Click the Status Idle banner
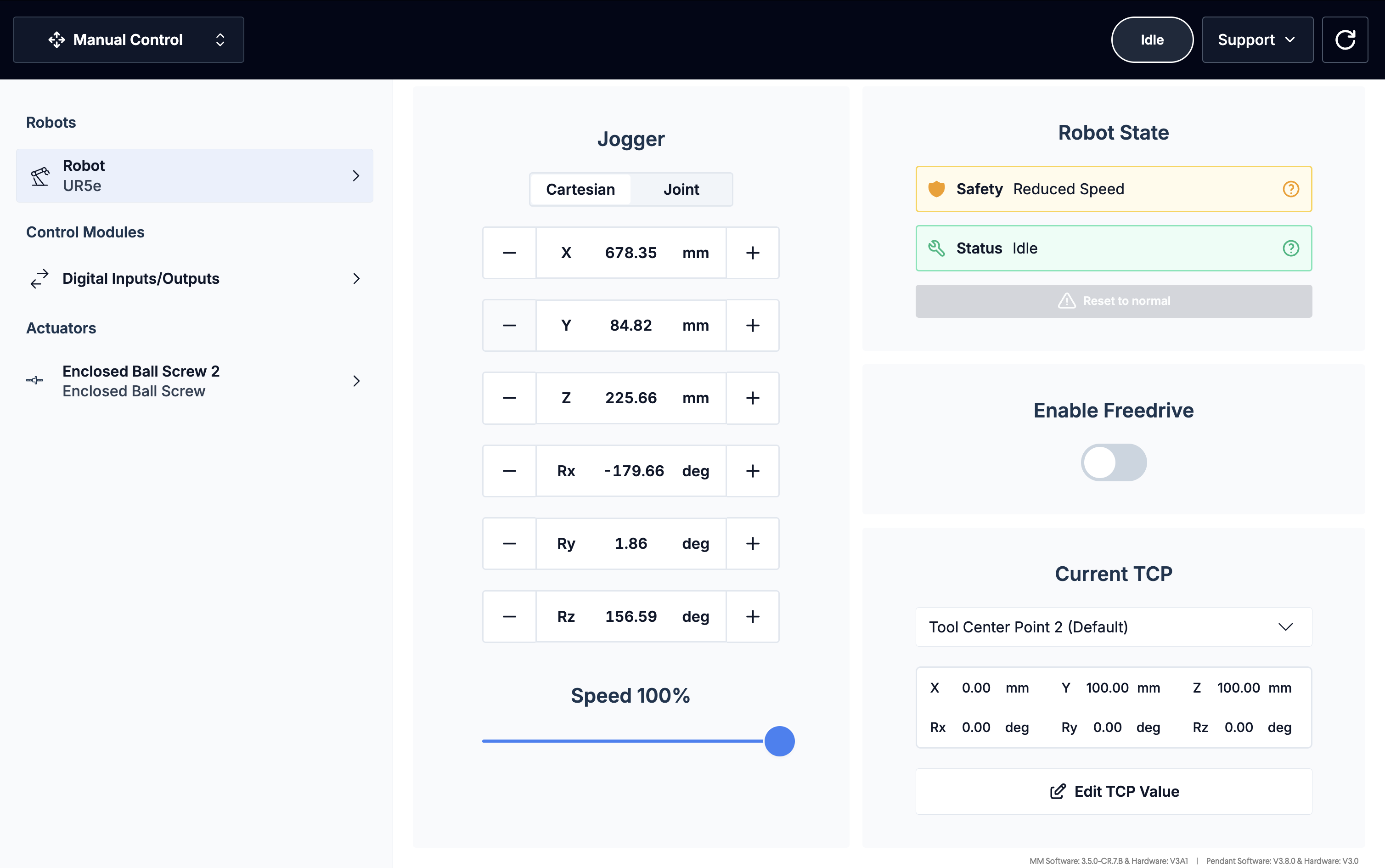This screenshot has width=1385, height=868. tap(1114, 248)
